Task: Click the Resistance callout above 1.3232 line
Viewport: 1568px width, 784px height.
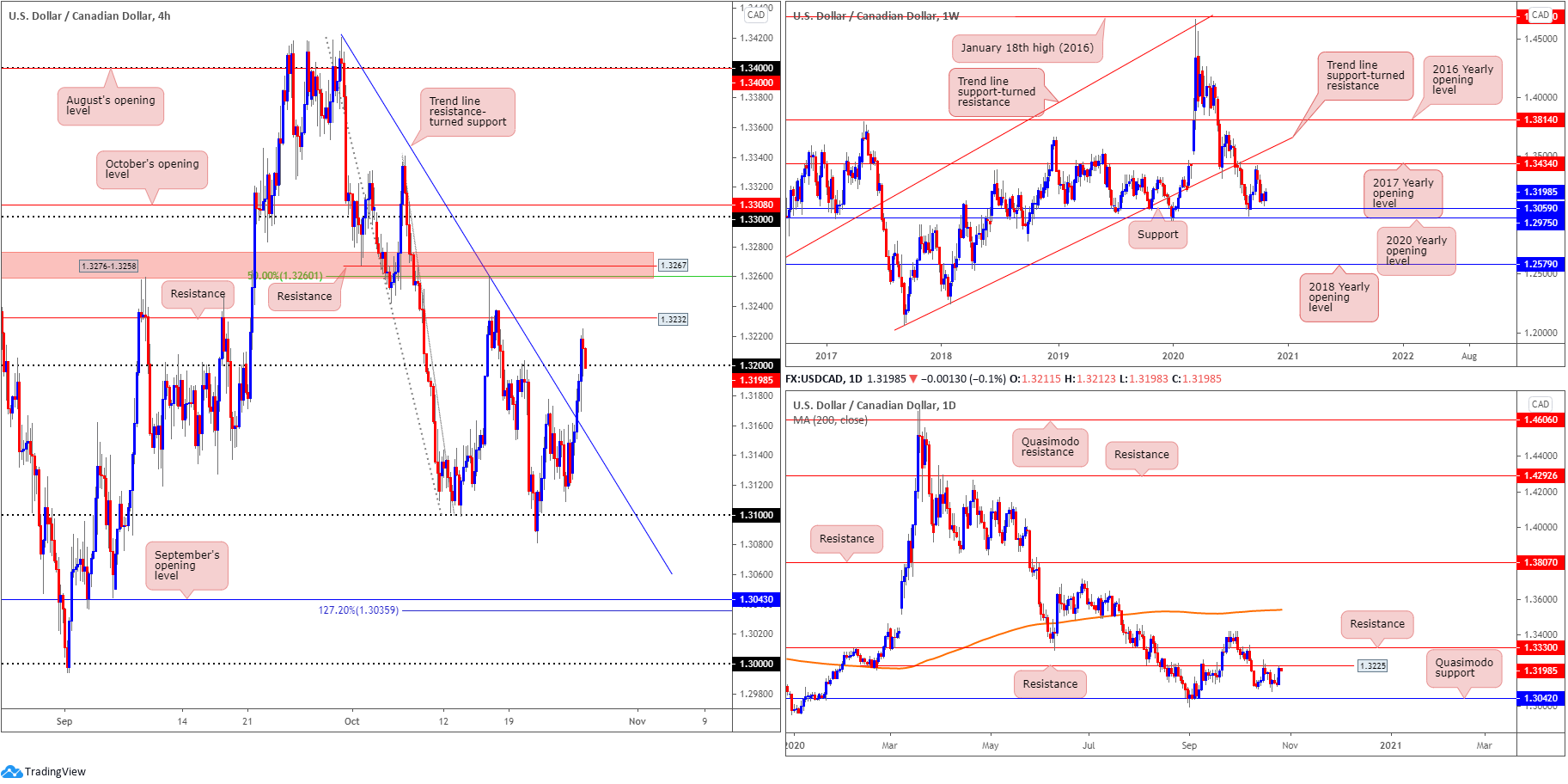Action: pyautogui.click(x=198, y=294)
